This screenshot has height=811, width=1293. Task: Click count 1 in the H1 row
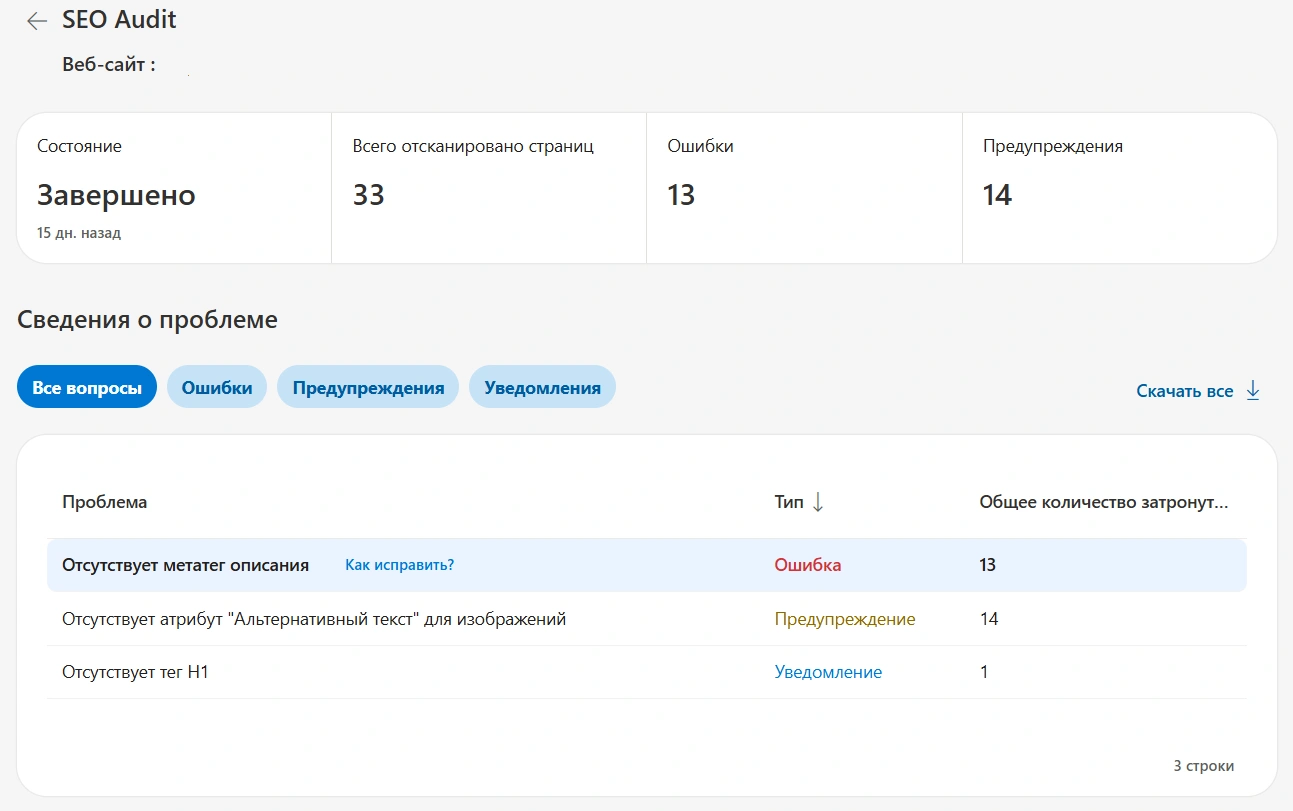pos(984,672)
